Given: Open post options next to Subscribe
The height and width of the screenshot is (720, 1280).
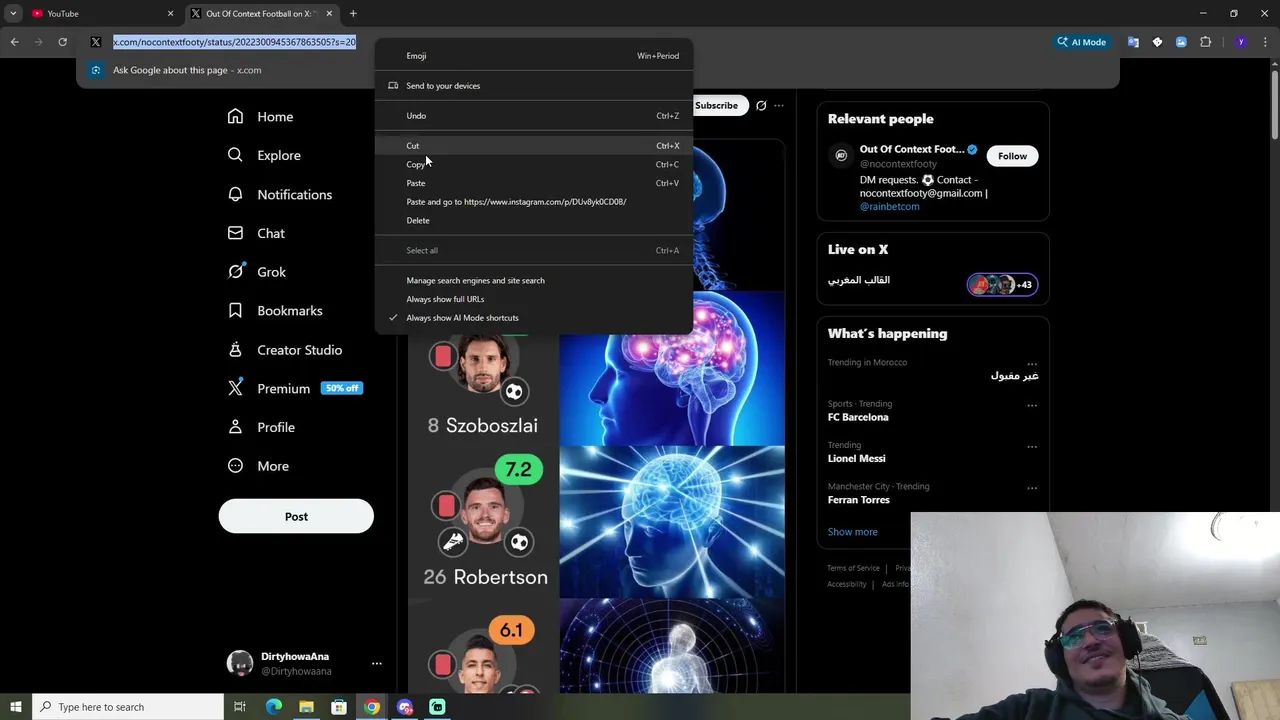Looking at the screenshot, I should click(779, 105).
